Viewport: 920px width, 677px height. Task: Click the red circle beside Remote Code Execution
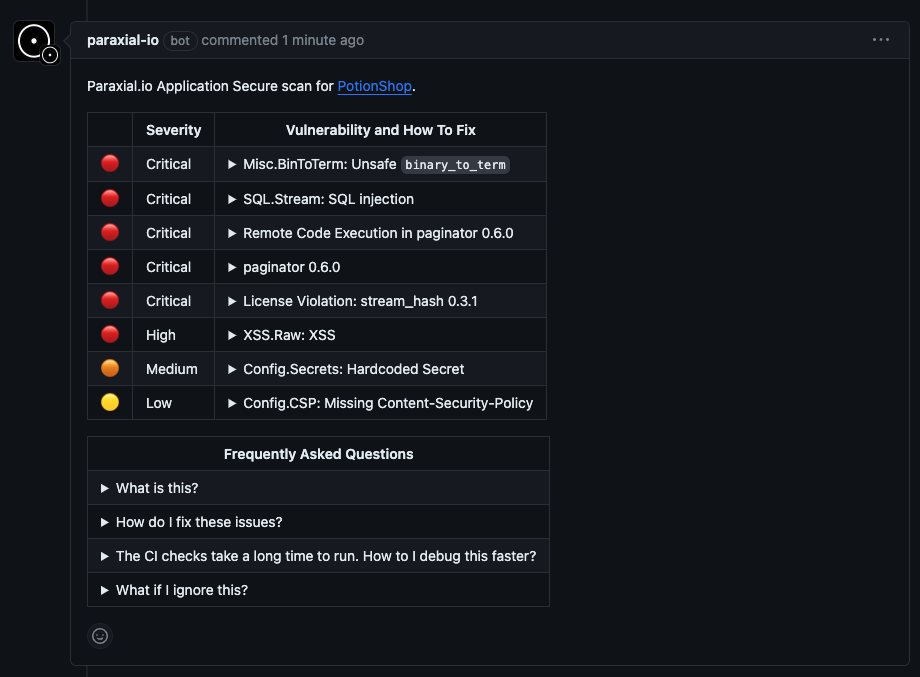(110, 232)
